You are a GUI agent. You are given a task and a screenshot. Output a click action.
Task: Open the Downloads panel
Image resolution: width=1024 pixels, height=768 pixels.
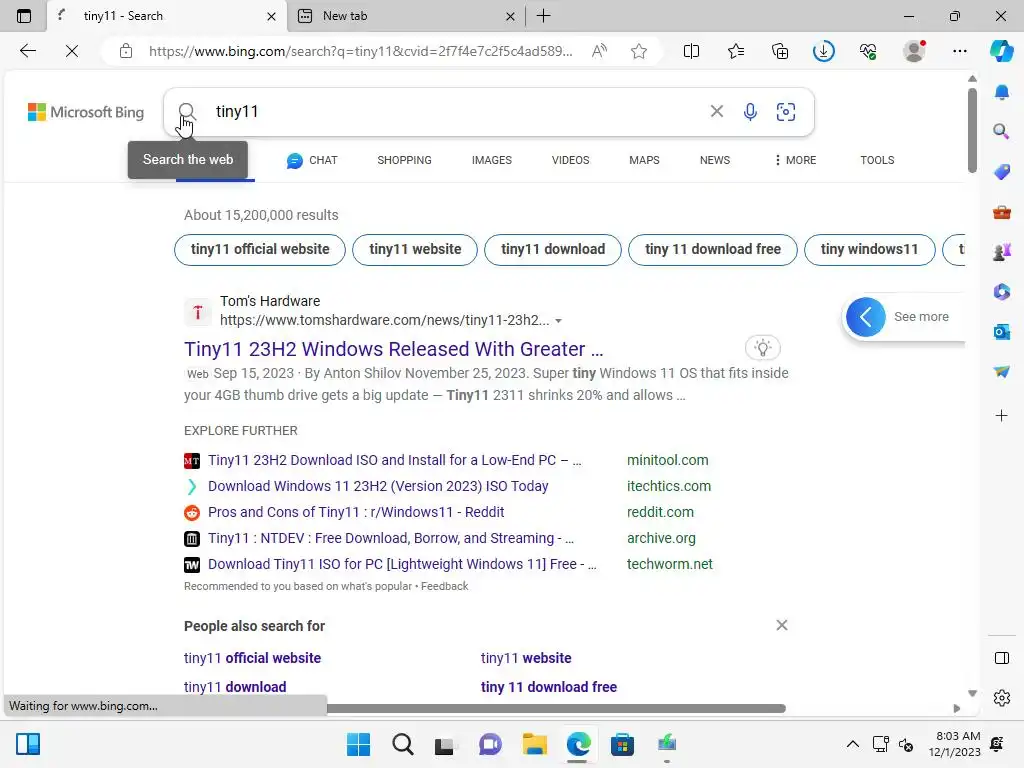824,51
